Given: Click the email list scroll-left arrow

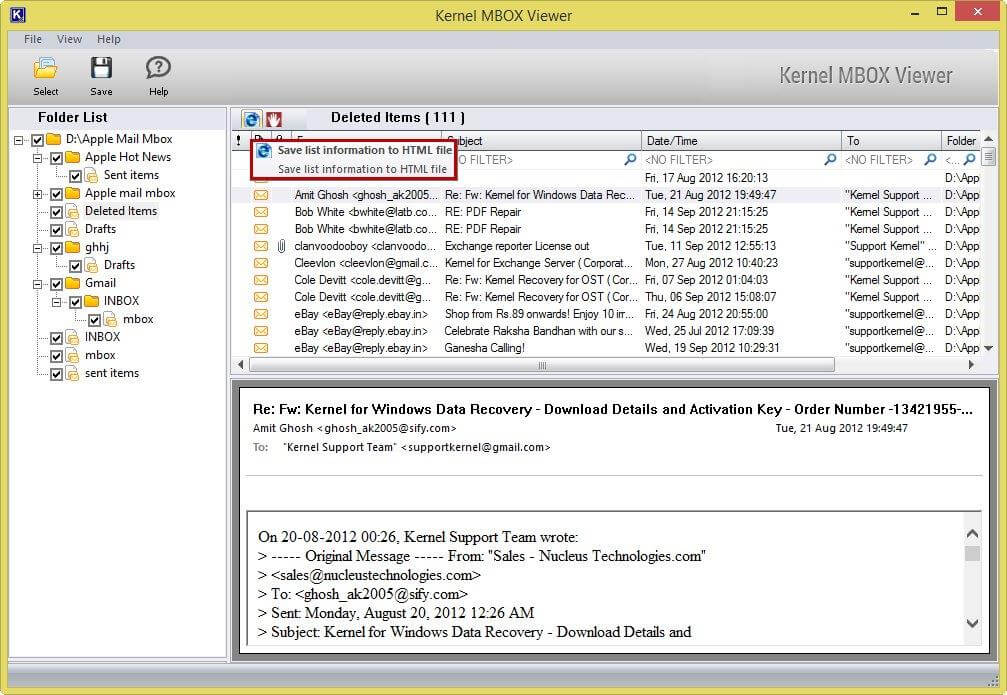Looking at the screenshot, I should [x=240, y=365].
